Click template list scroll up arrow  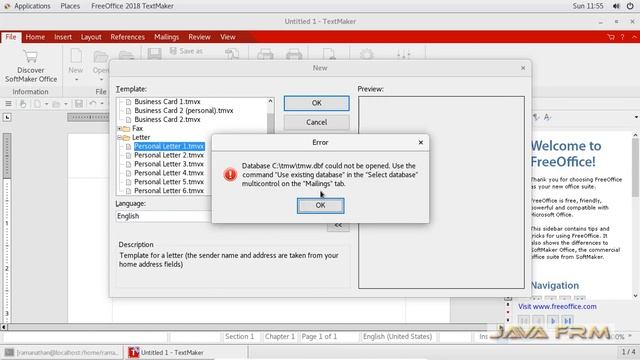click(270, 101)
